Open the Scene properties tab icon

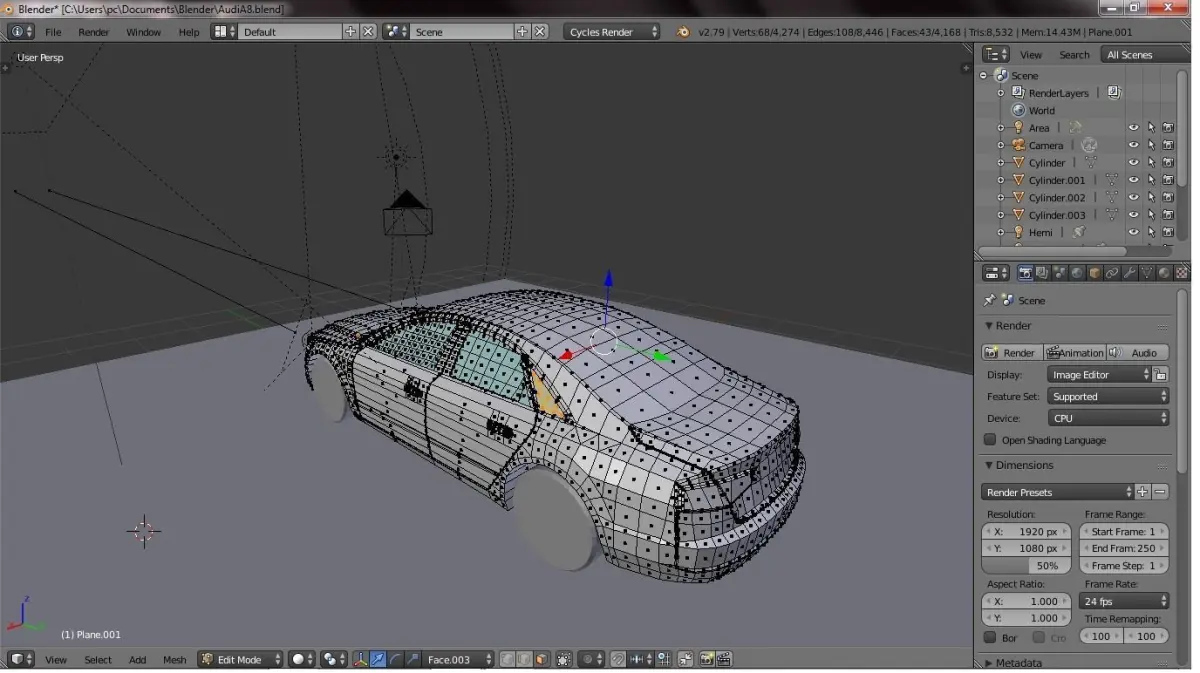pos(1059,273)
